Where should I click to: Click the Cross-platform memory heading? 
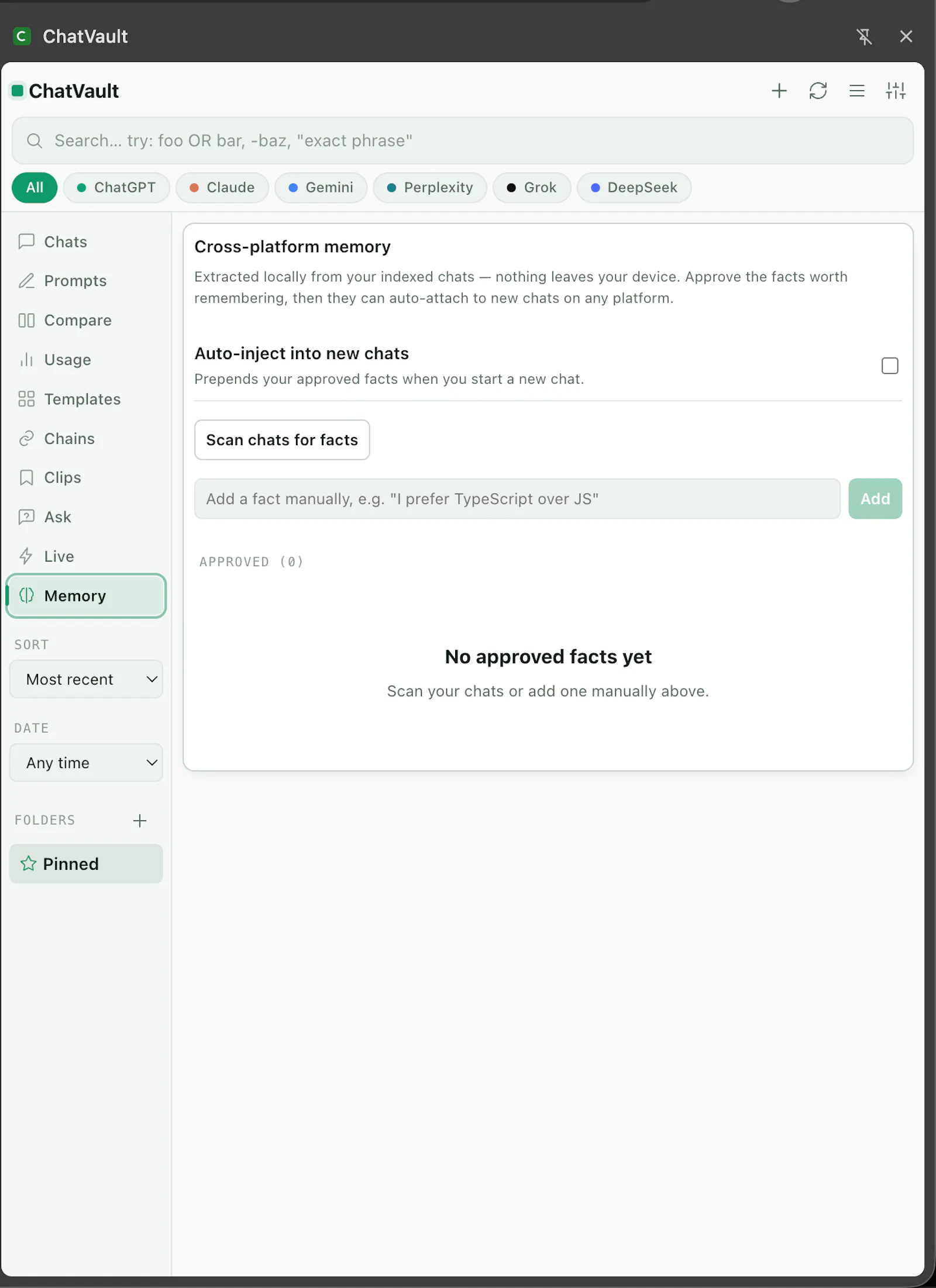pos(292,247)
